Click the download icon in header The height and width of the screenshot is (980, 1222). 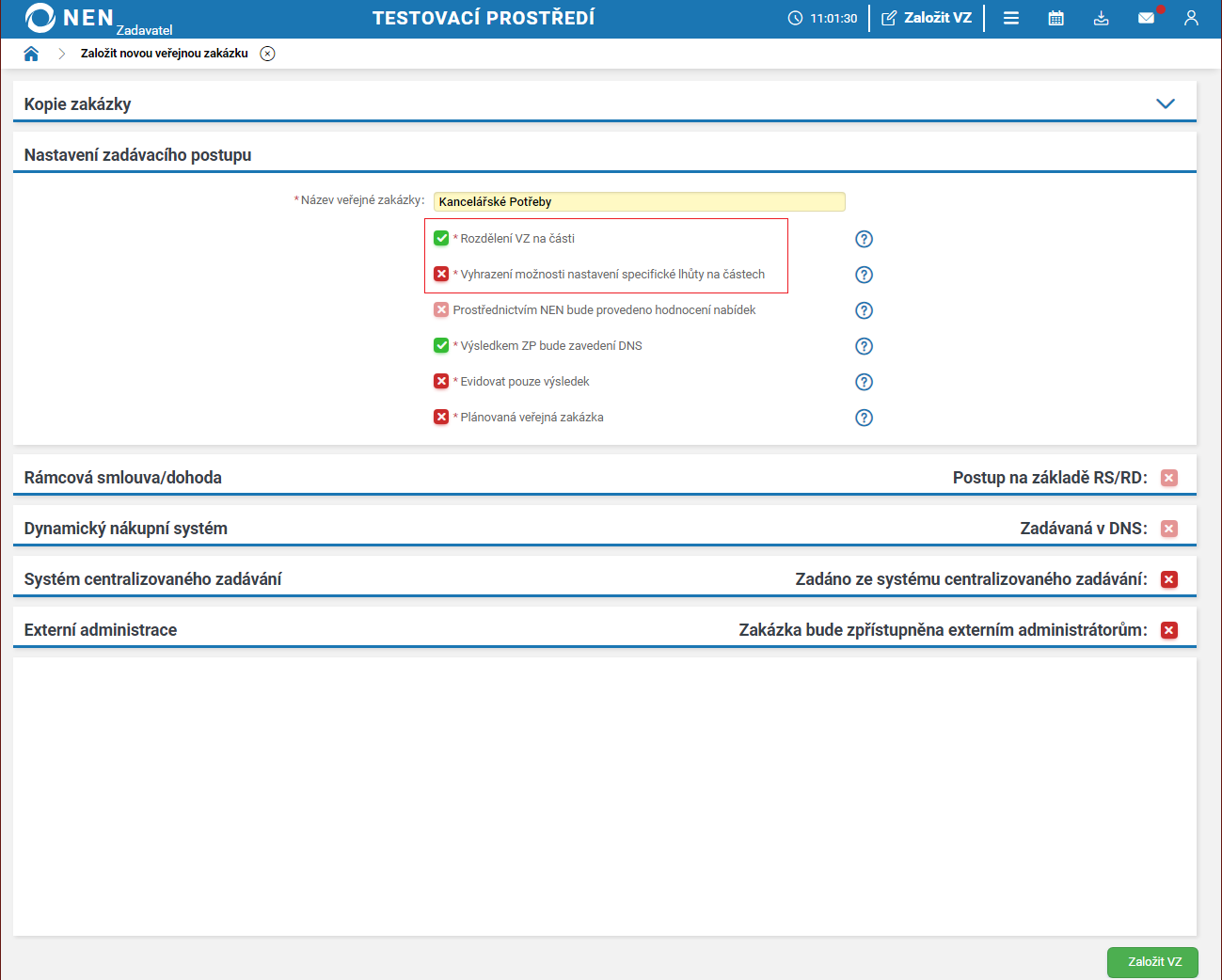click(x=1102, y=18)
